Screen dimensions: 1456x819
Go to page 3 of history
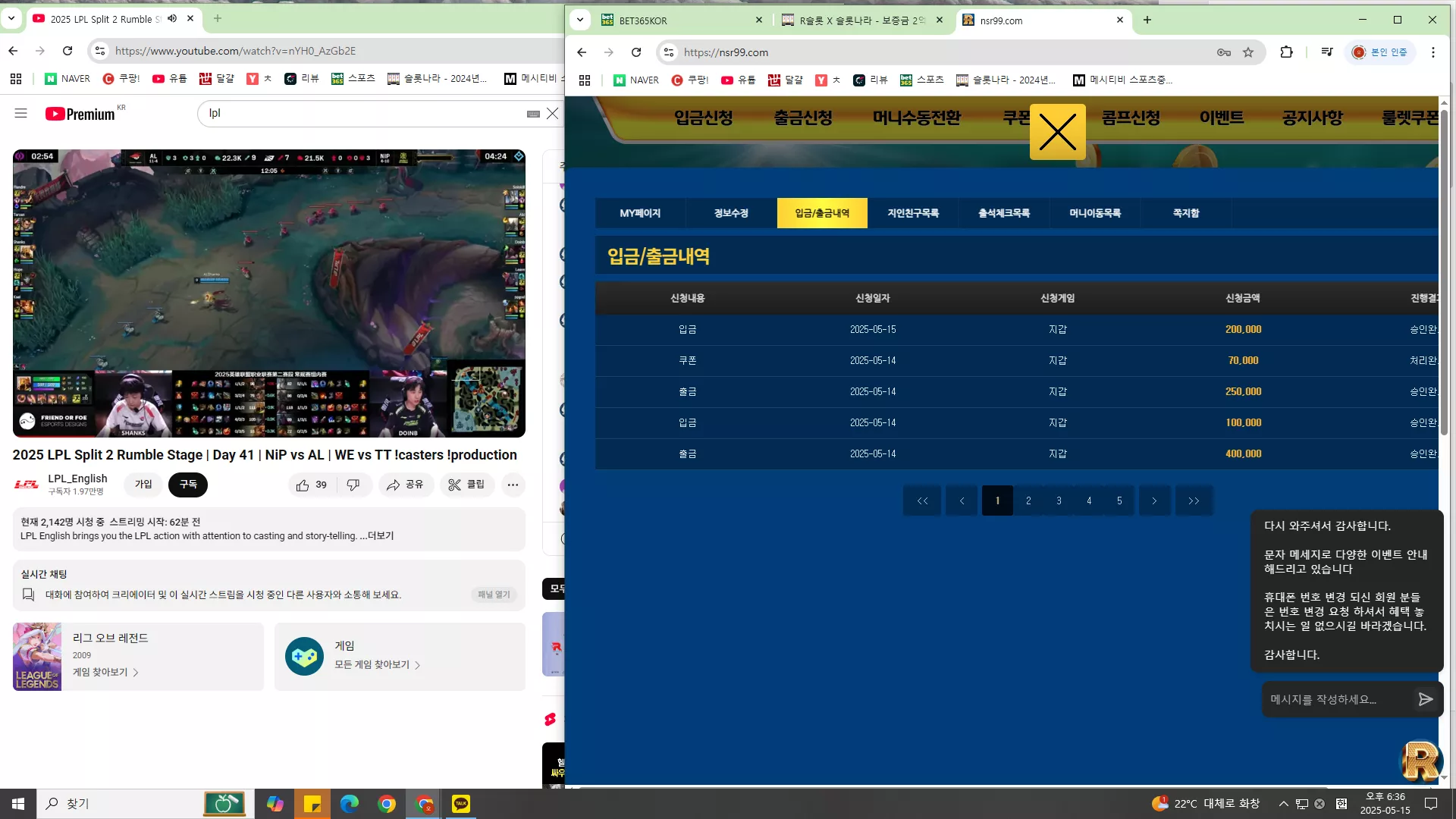click(x=1059, y=500)
